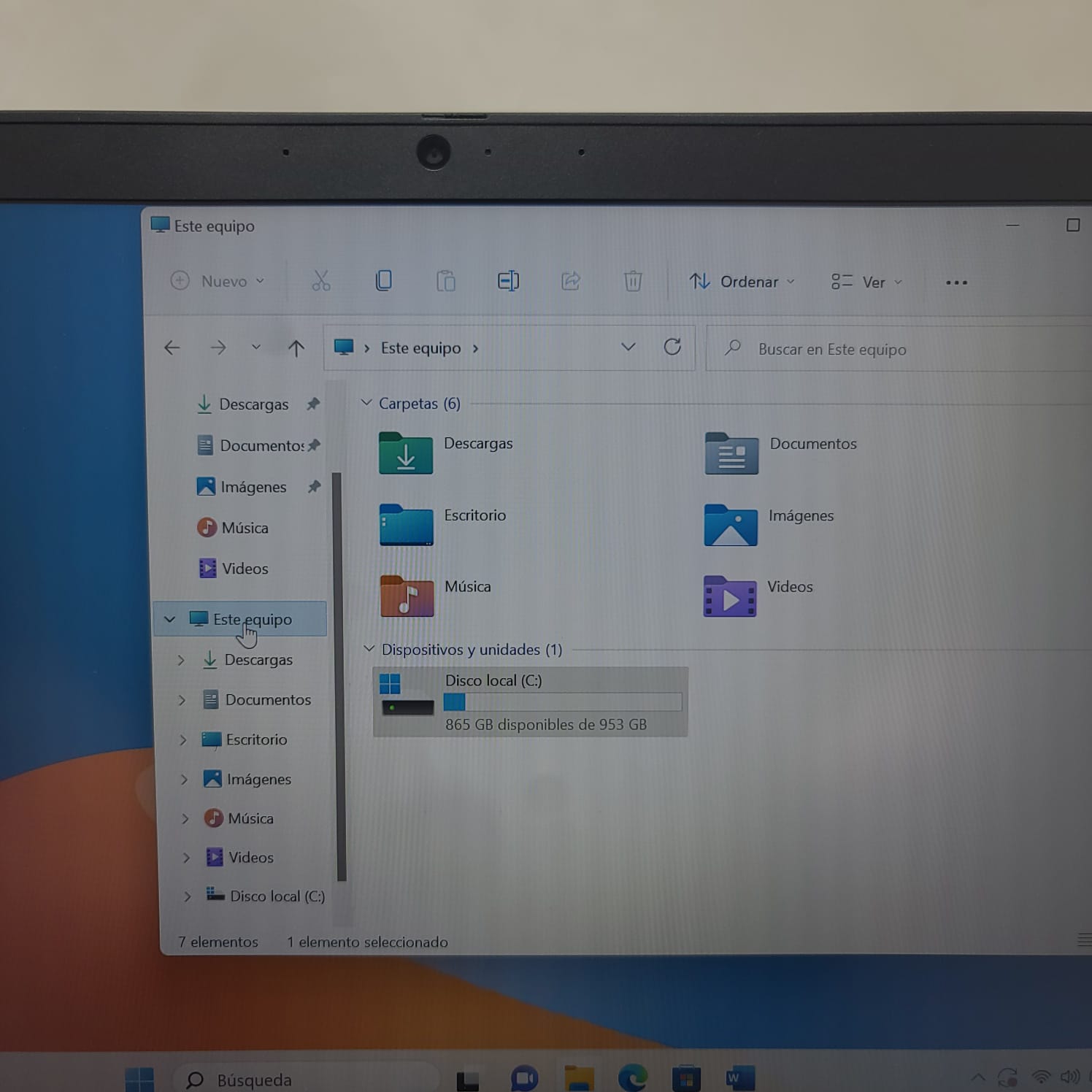Image resolution: width=1092 pixels, height=1092 pixels.
Task: Click the Delete trash can icon
Action: tap(633, 281)
